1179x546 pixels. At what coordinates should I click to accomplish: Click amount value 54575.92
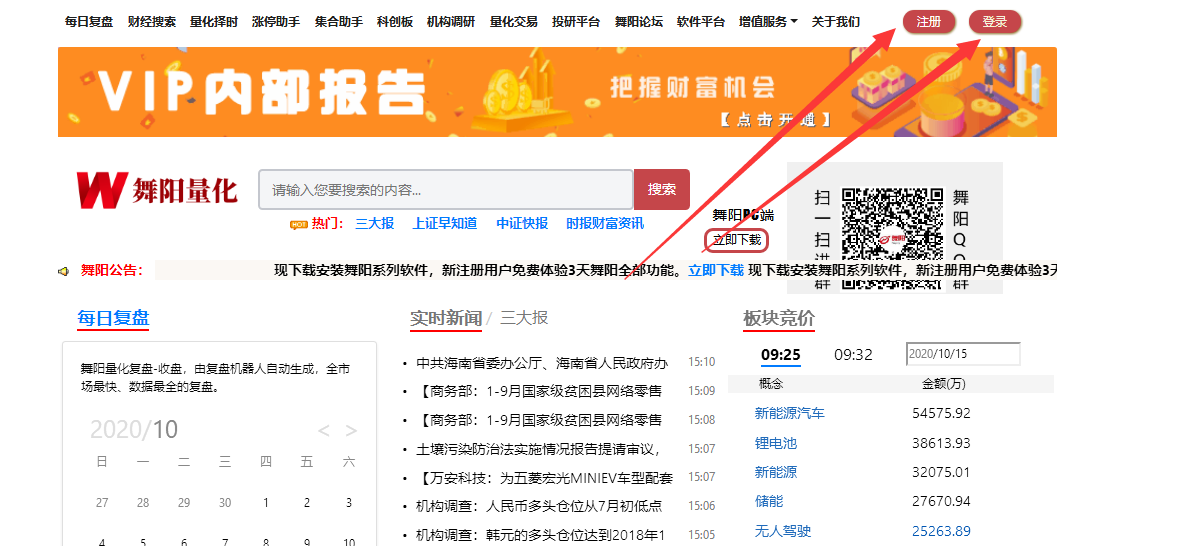pos(941,414)
